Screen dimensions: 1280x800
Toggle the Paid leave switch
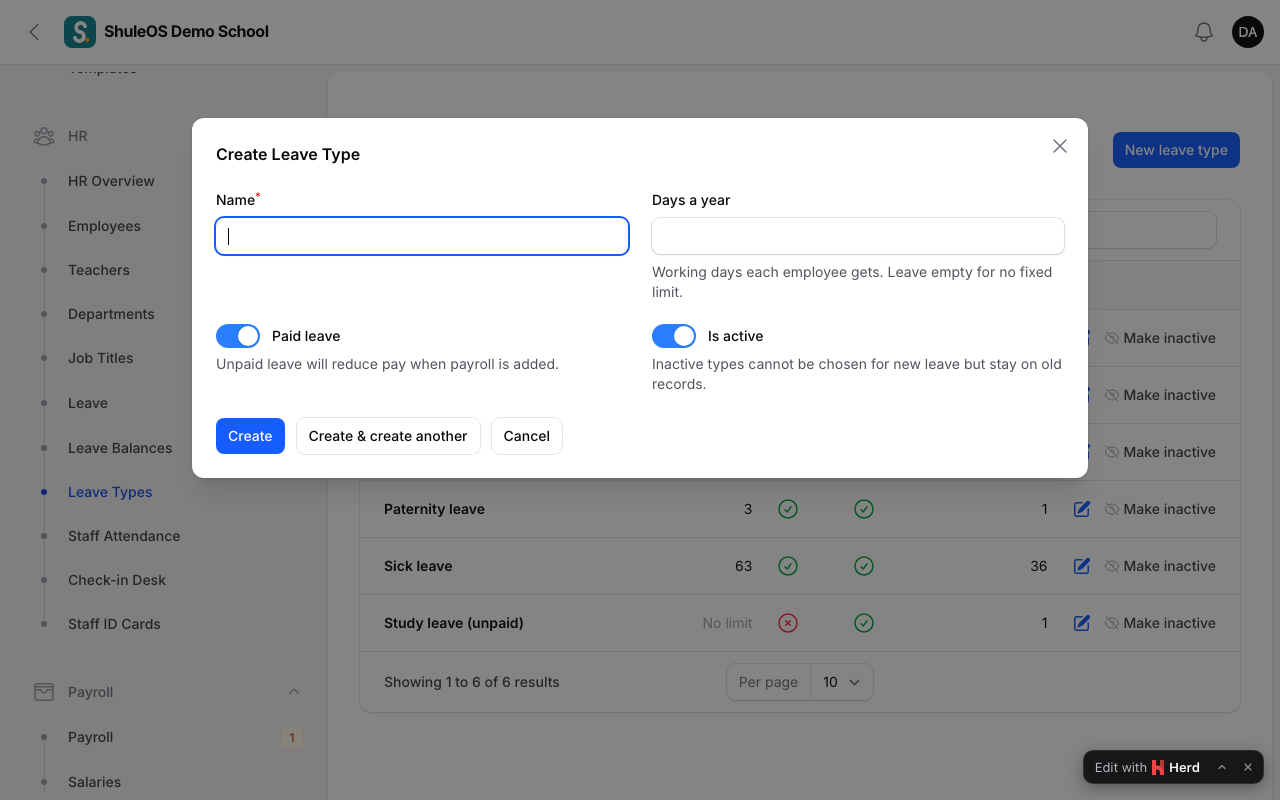coord(238,336)
